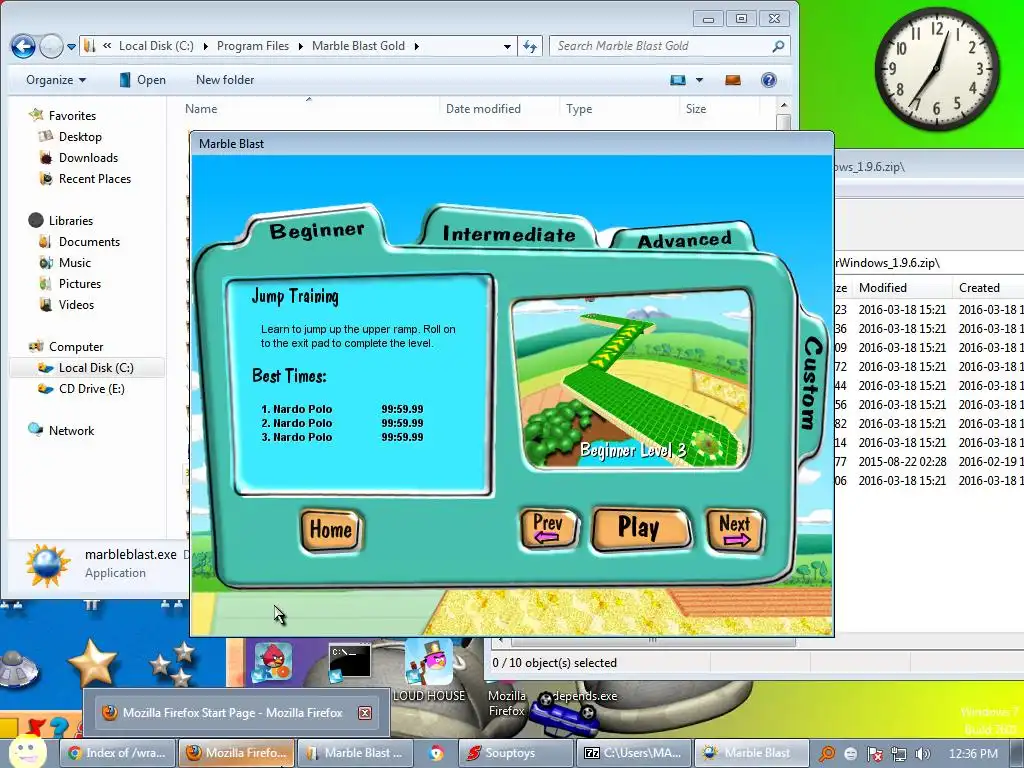This screenshot has height=768, width=1024.
Task: Open recent locations dropdown beside nav arrows
Action: [x=71, y=47]
